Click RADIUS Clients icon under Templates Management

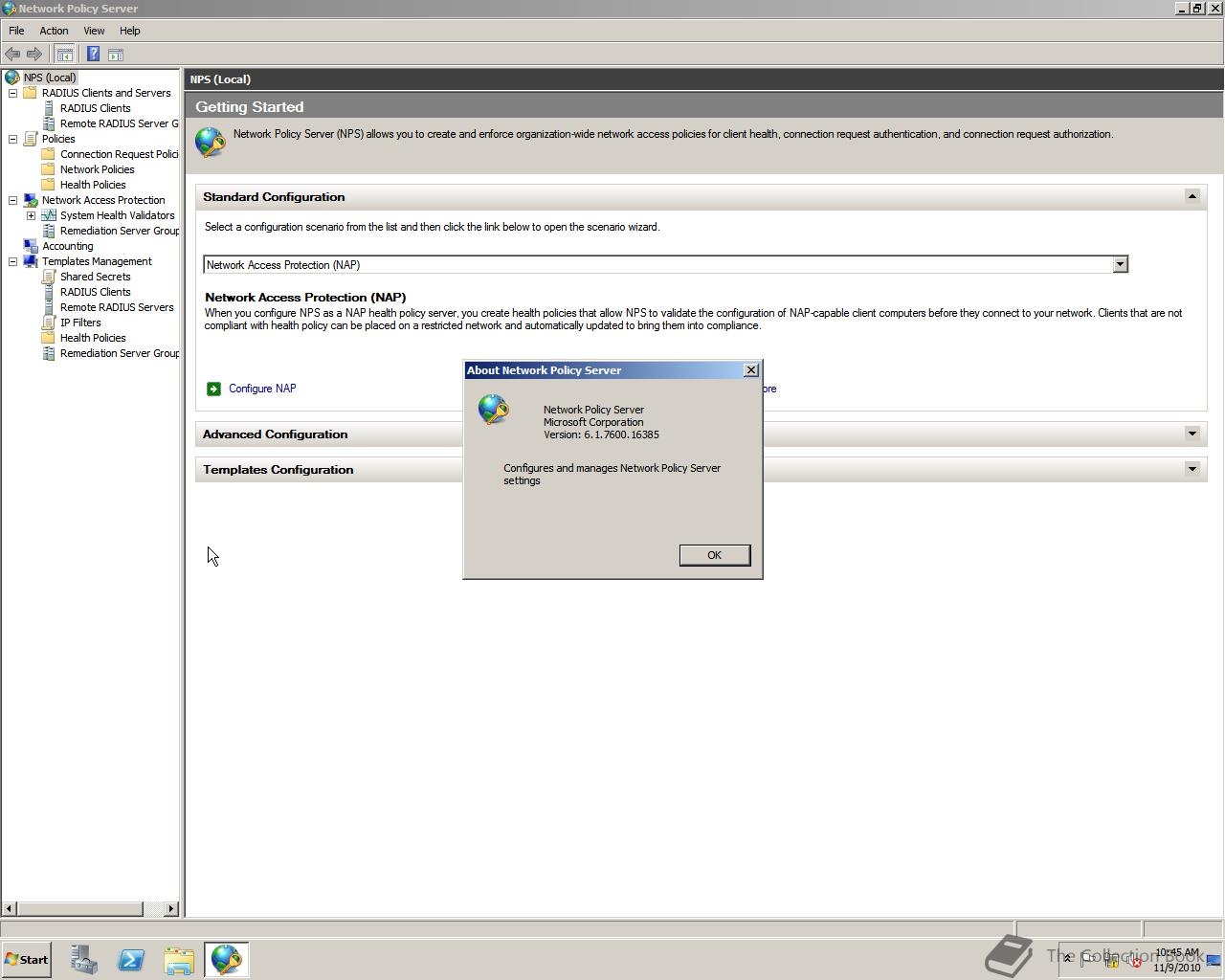coord(48,292)
